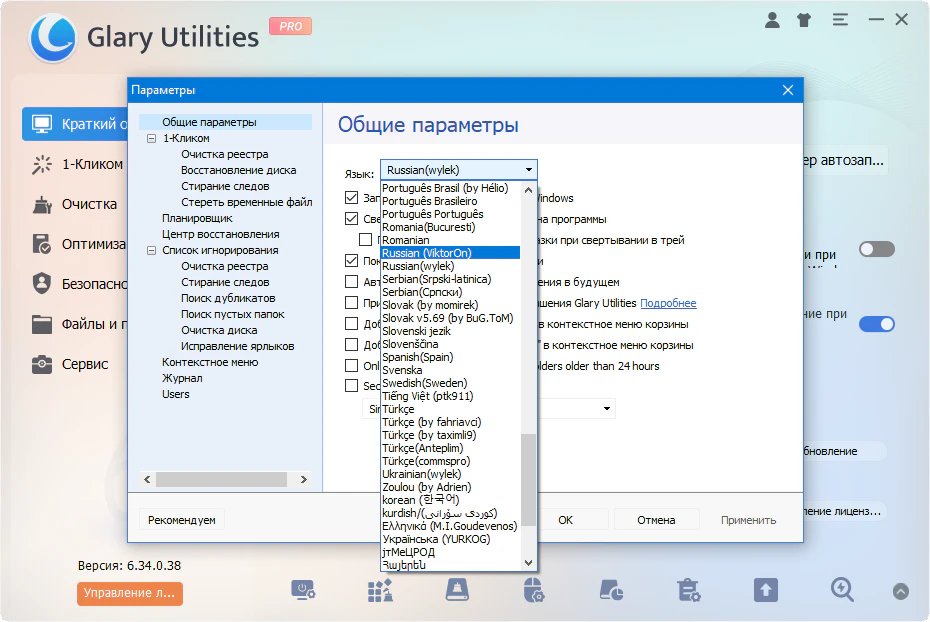
Task: Click the user account icon in the title bar
Action: tap(772, 19)
